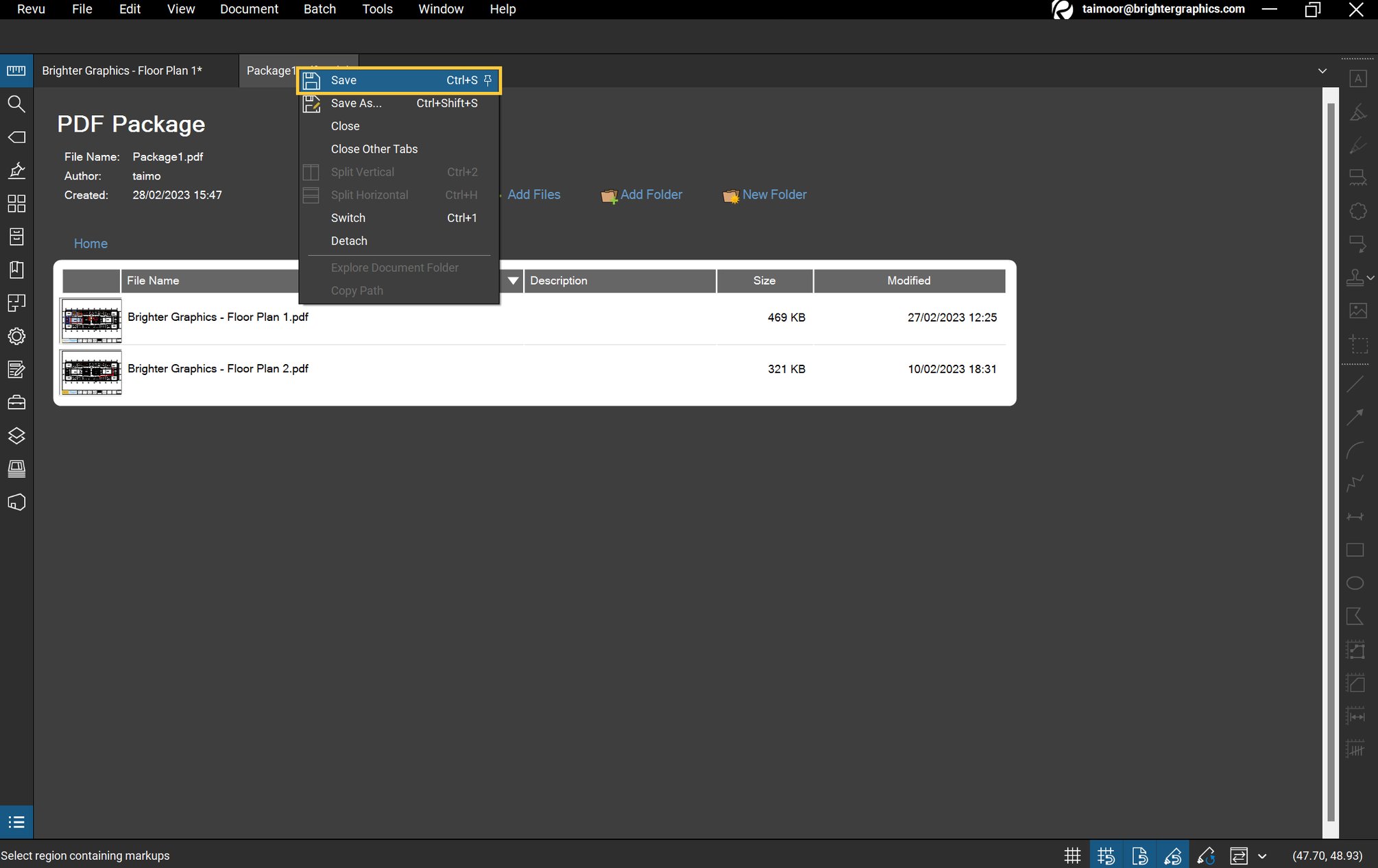Open the Spaces panel
This screenshot has height=868, width=1378.
pos(16,303)
